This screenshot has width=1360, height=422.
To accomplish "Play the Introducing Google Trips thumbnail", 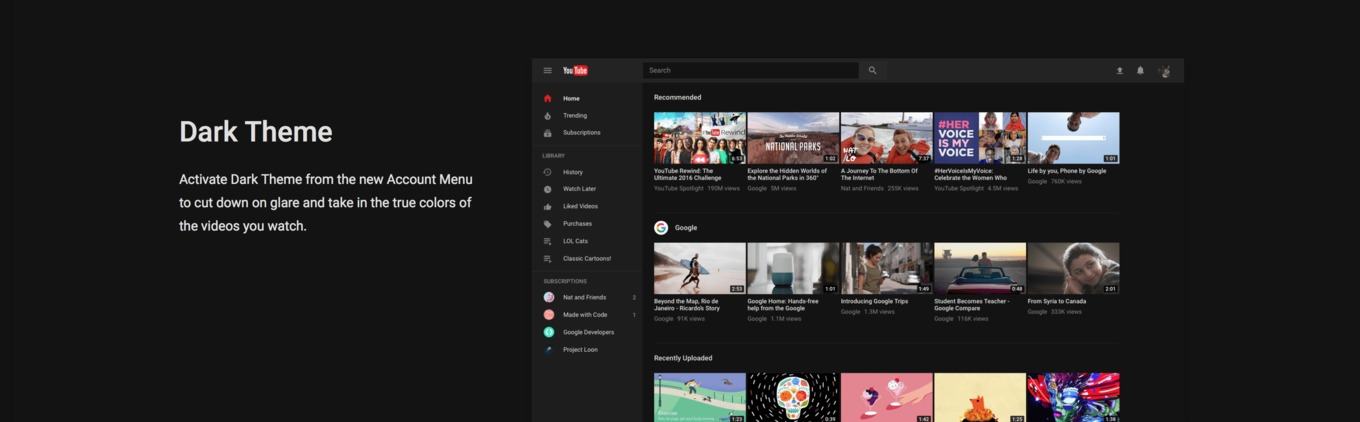I will click(886, 268).
